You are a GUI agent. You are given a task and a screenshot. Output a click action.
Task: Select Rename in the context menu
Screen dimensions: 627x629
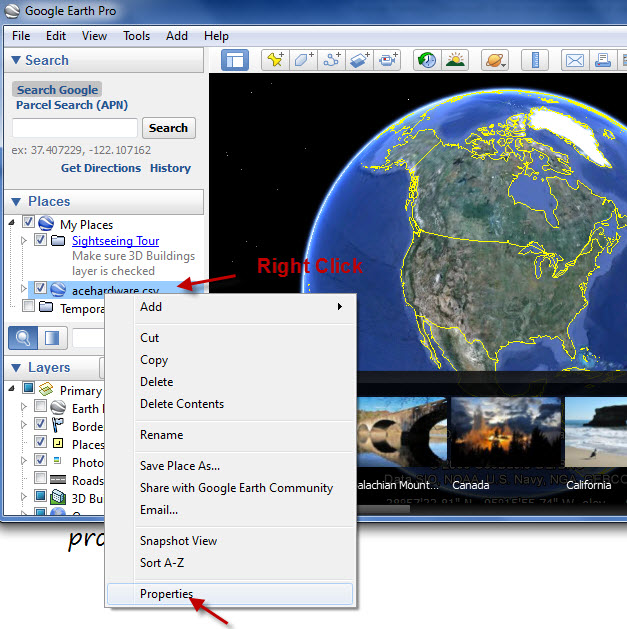pos(231,435)
